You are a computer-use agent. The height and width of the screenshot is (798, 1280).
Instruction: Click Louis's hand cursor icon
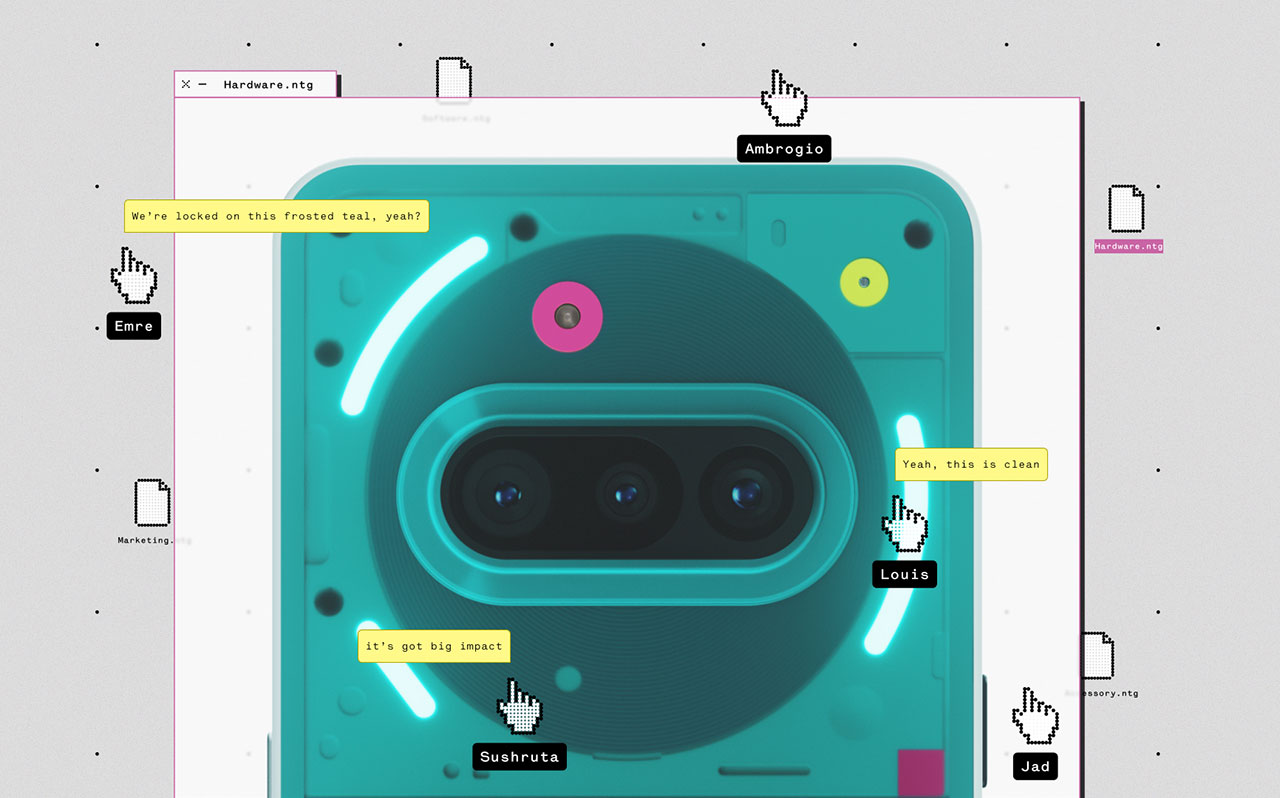904,524
